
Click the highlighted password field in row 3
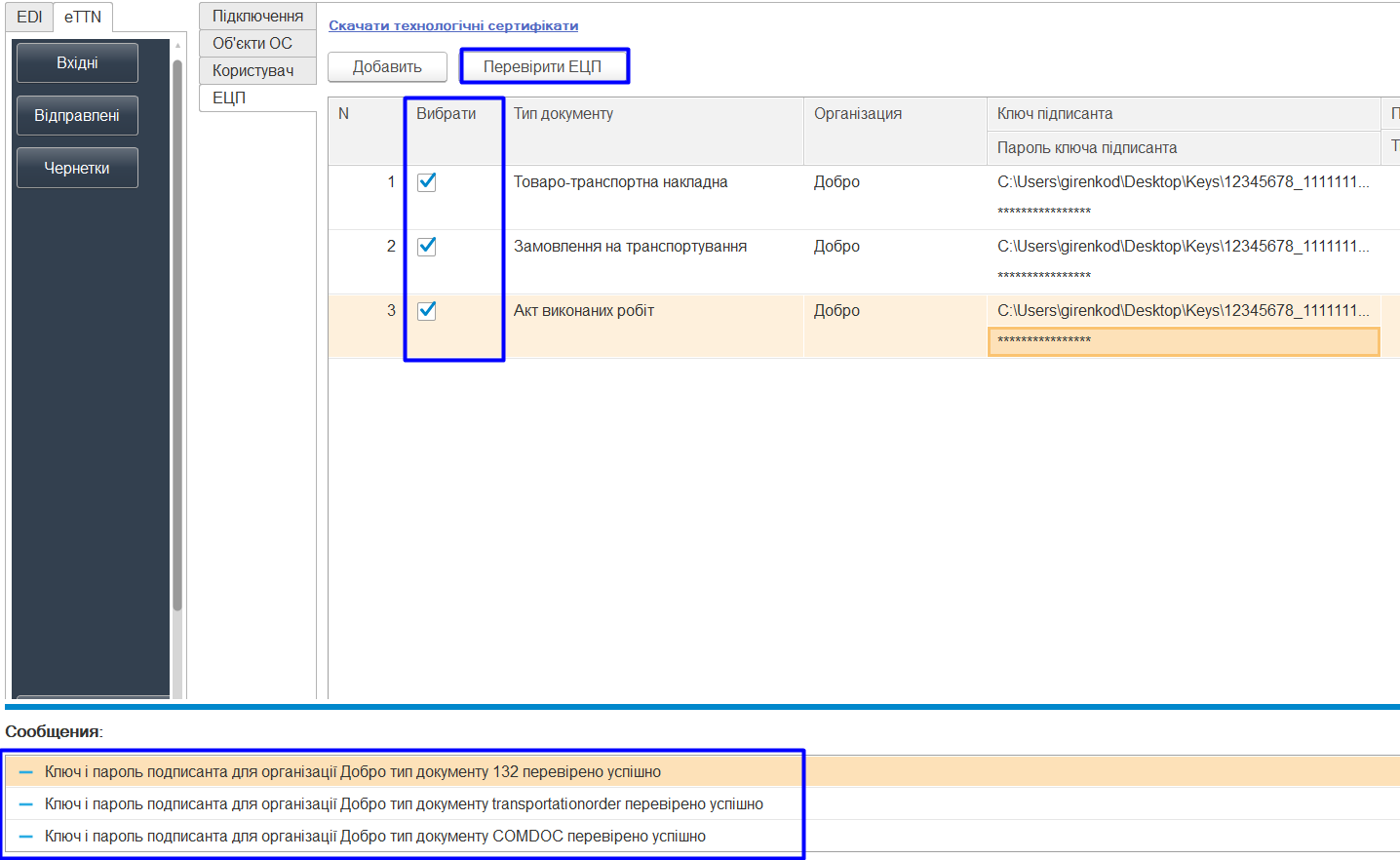(x=1184, y=341)
